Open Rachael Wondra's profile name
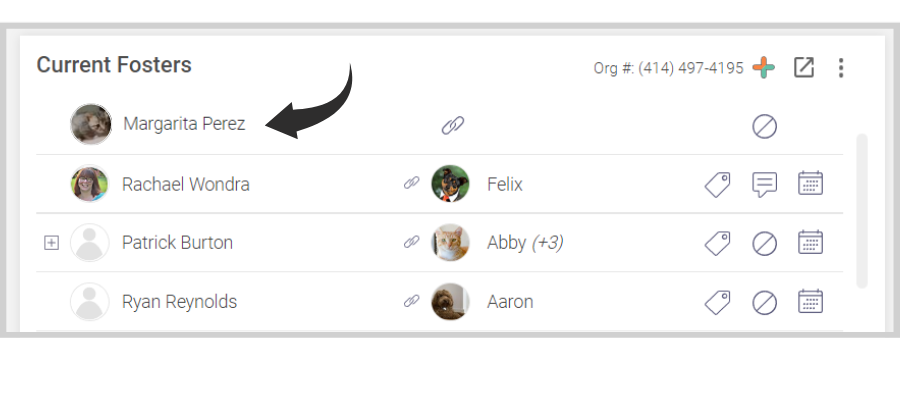Image resolution: width=900 pixels, height=400 pixels. tap(185, 184)
